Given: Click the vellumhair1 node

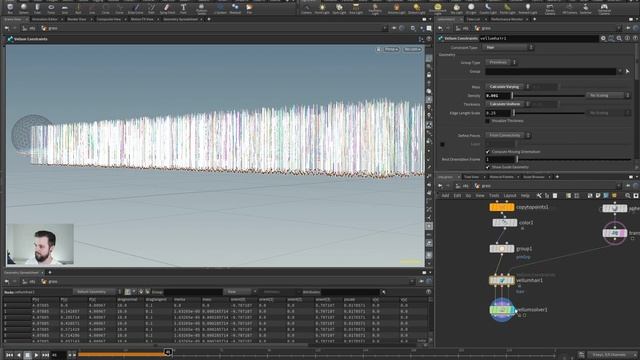Looking at the screenshot, I should (502, 281).
